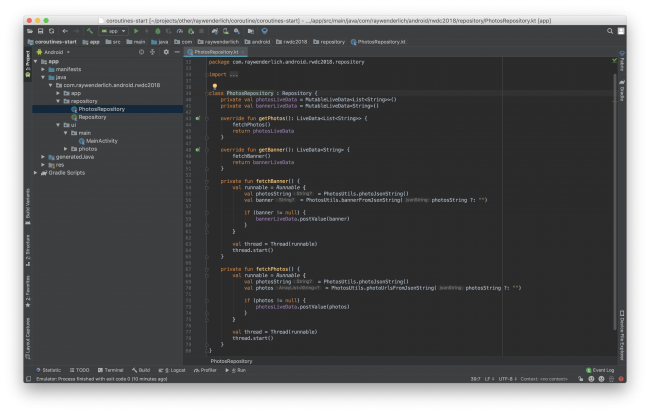Fold the fetchBanner function
The image size is (650, 414).
point(206,182)
